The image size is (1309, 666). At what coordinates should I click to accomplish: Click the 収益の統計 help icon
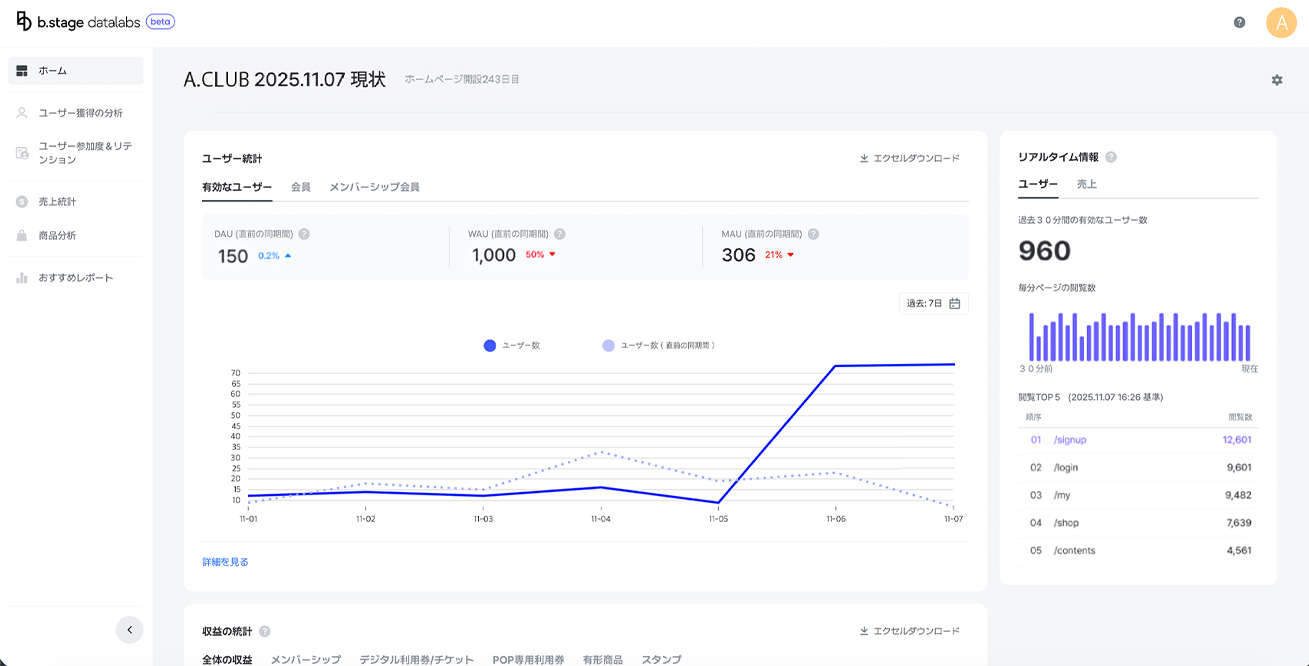(265, 631)
